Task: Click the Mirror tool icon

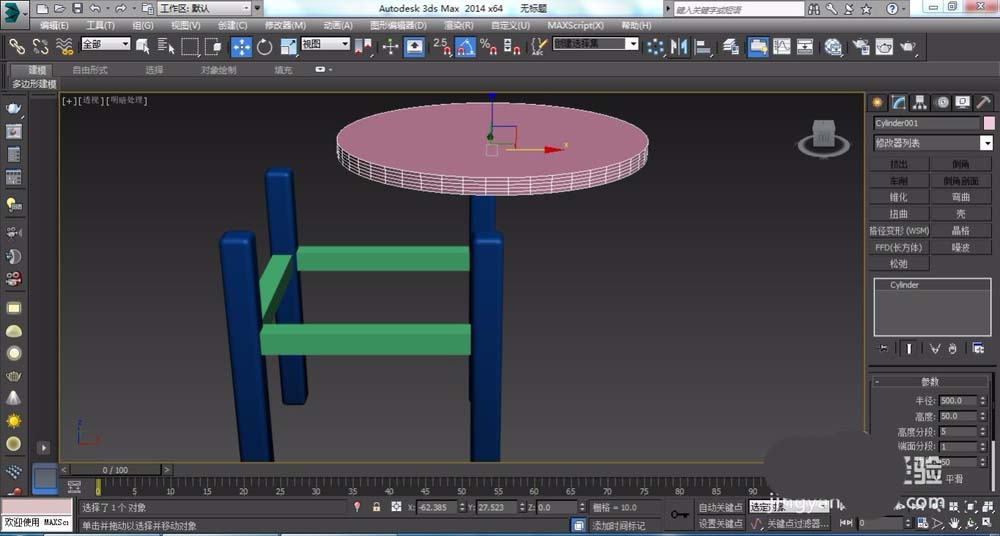Action: 680,46
